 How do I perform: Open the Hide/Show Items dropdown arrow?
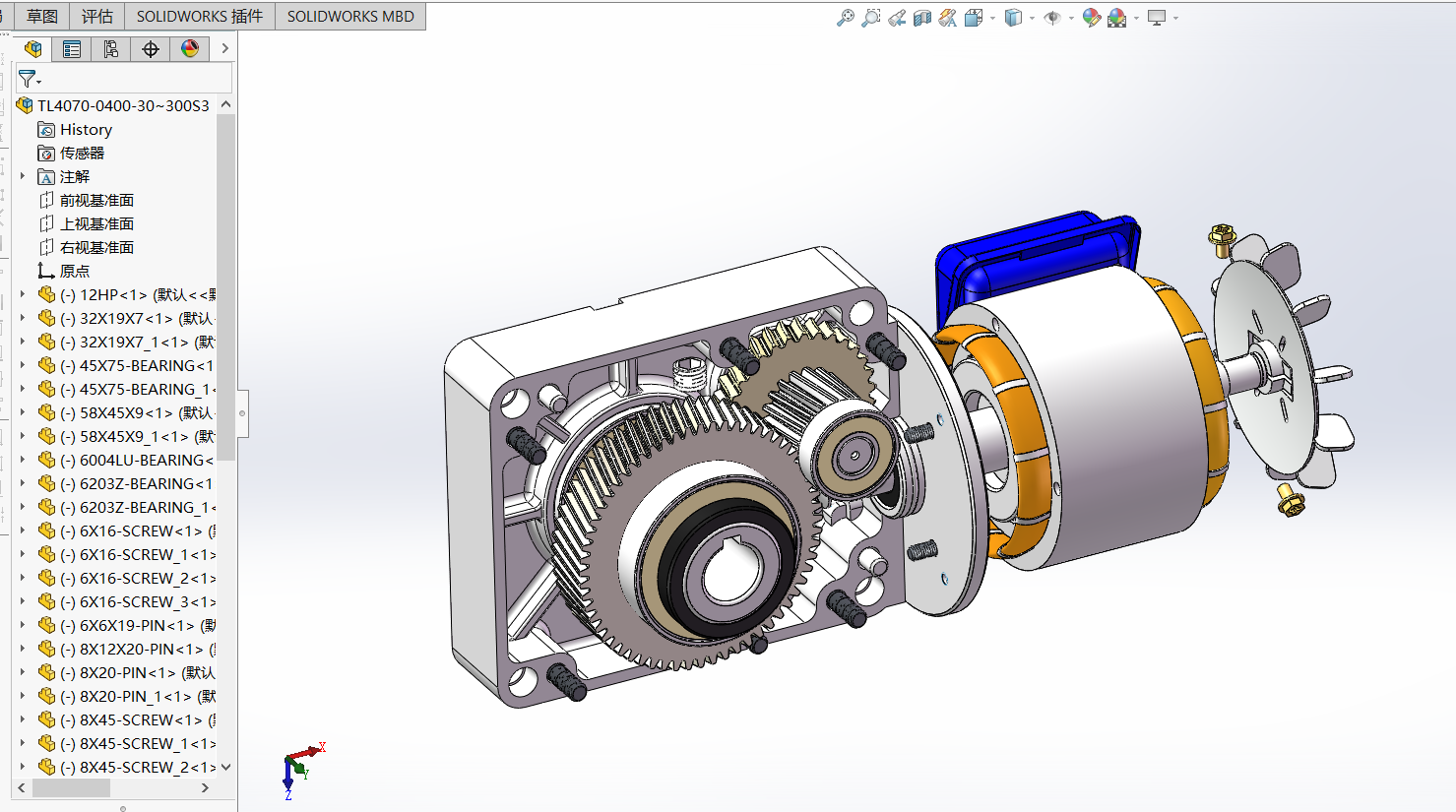[1071, 18]
